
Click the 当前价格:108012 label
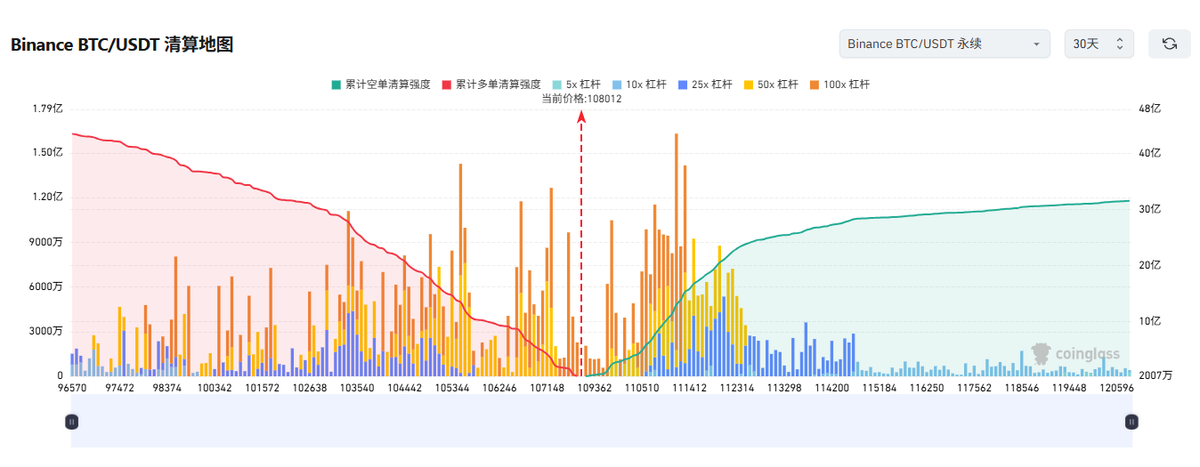click(x=581, y=98)
